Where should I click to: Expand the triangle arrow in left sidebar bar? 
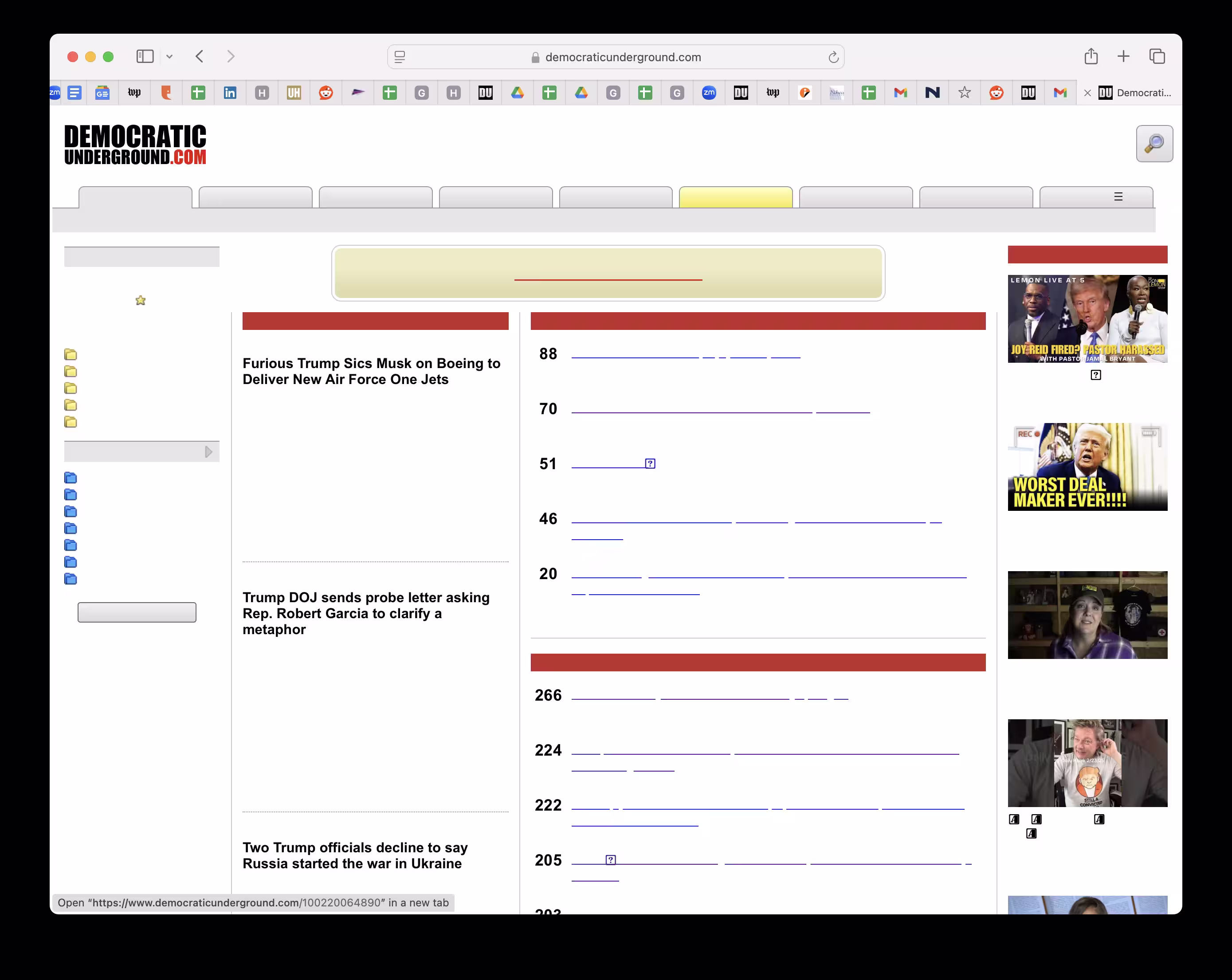click(208, 452)
